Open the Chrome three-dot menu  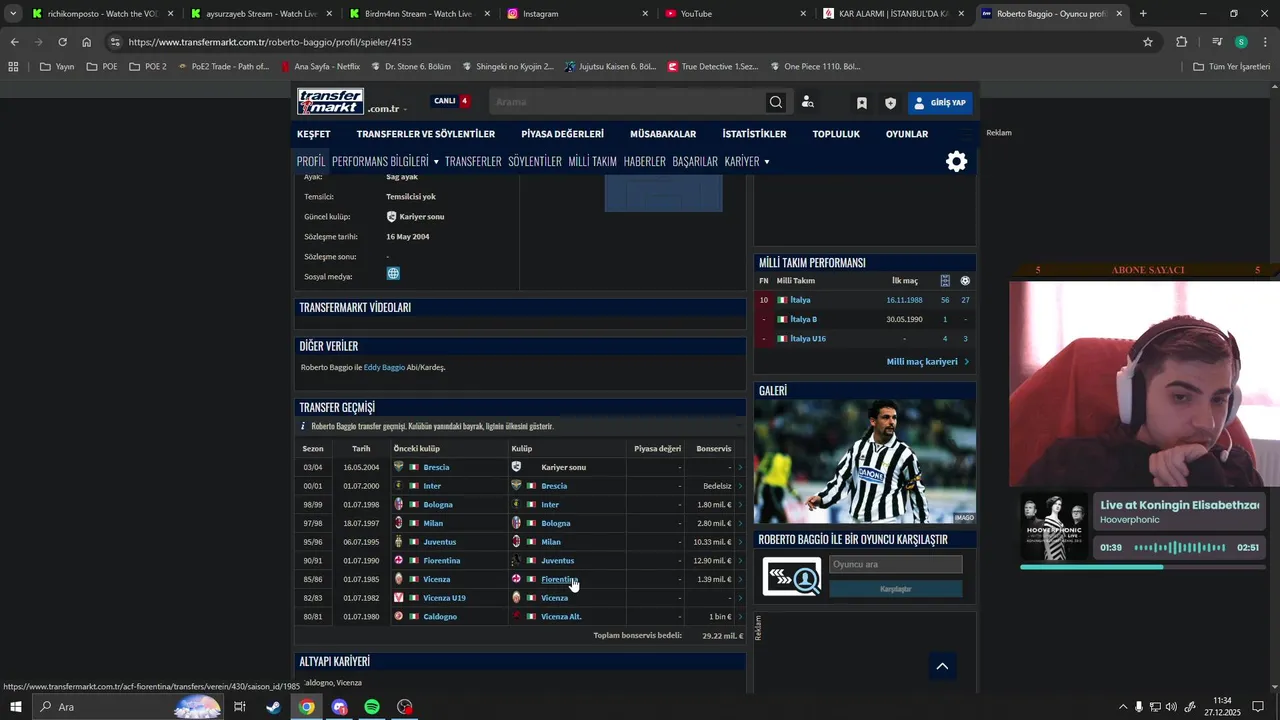pos(1264,42)
